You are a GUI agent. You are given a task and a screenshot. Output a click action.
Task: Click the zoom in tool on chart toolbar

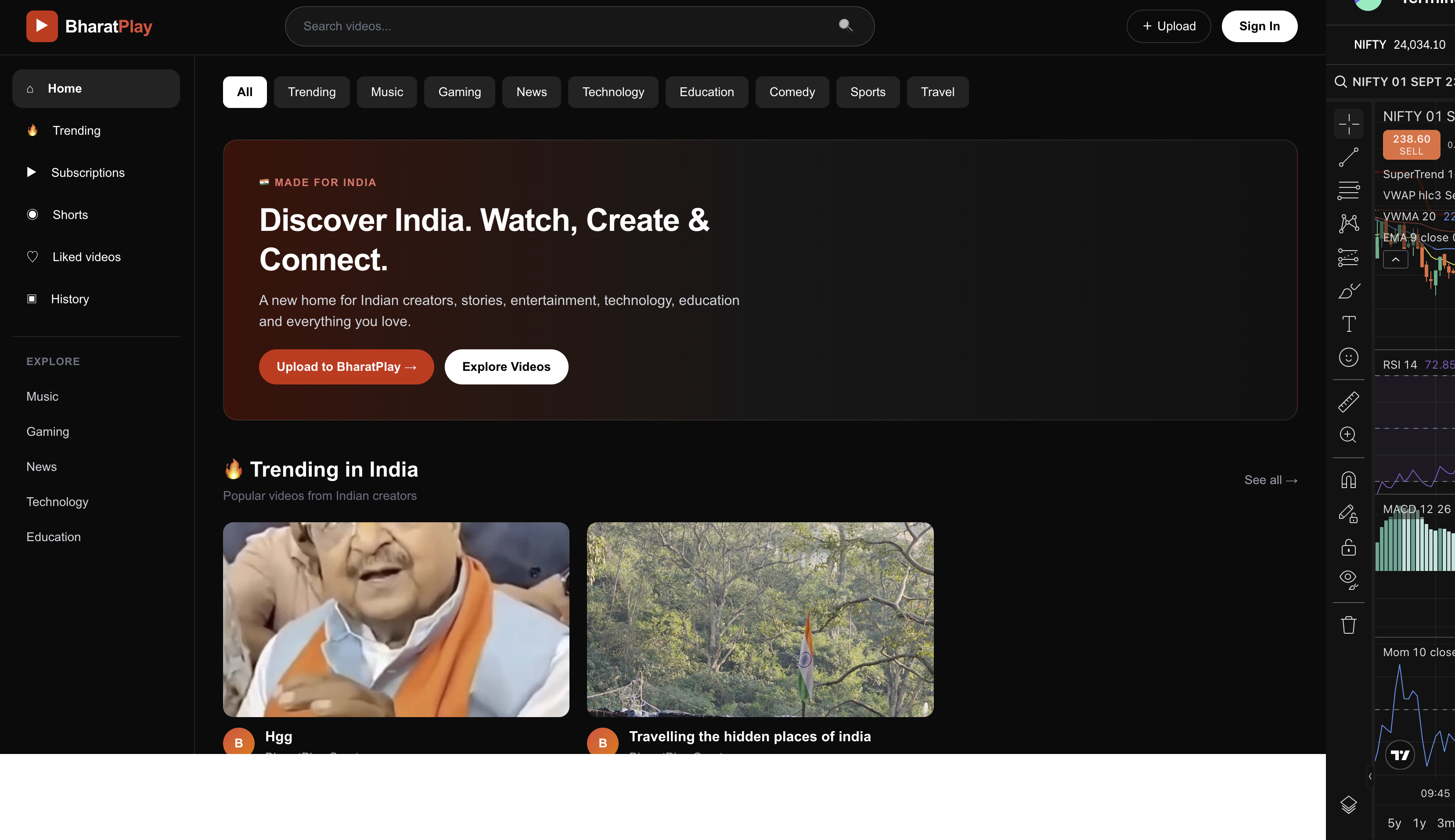click(x=1349, y=434)
